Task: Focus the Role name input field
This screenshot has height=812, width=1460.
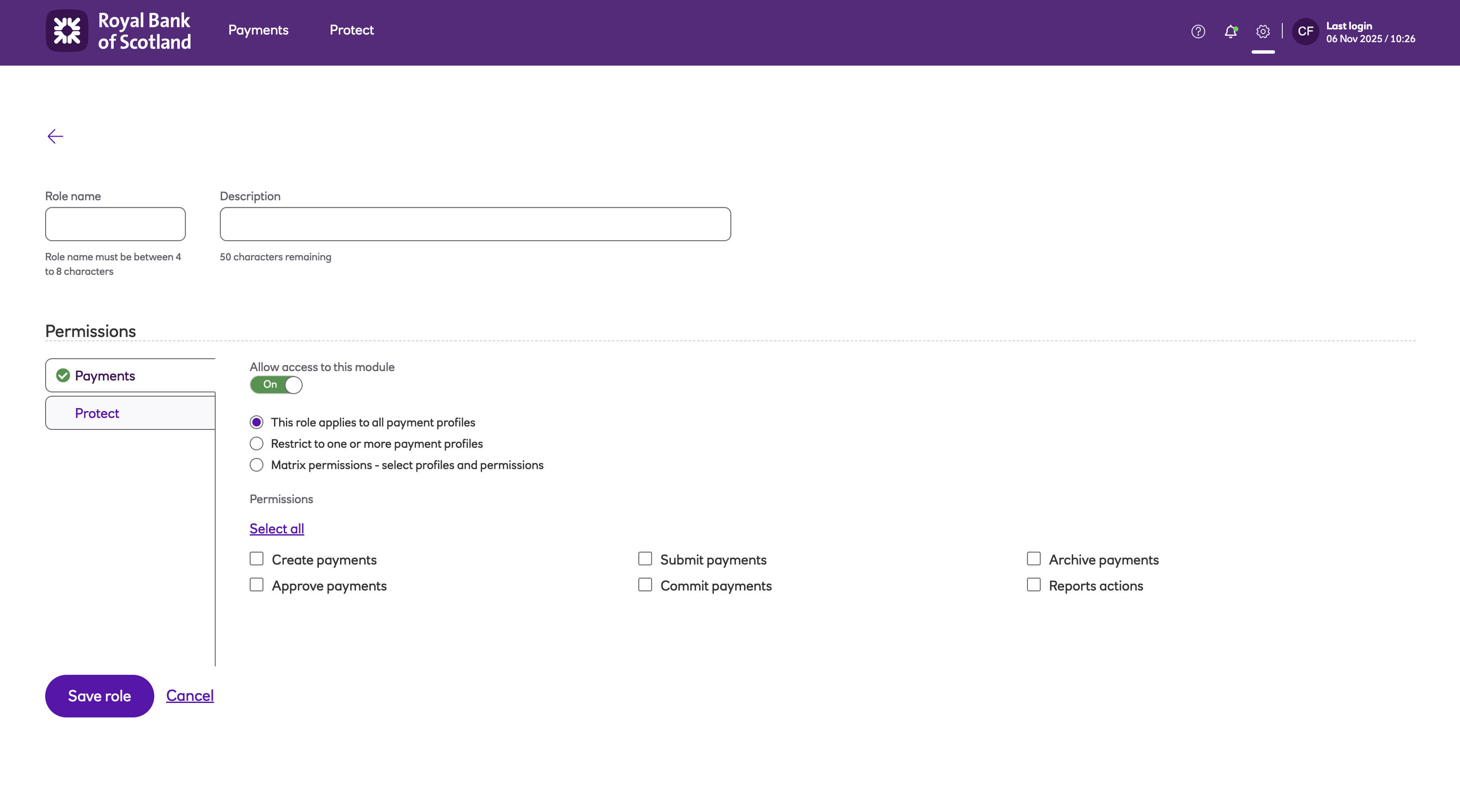Action: click(115, 224)
